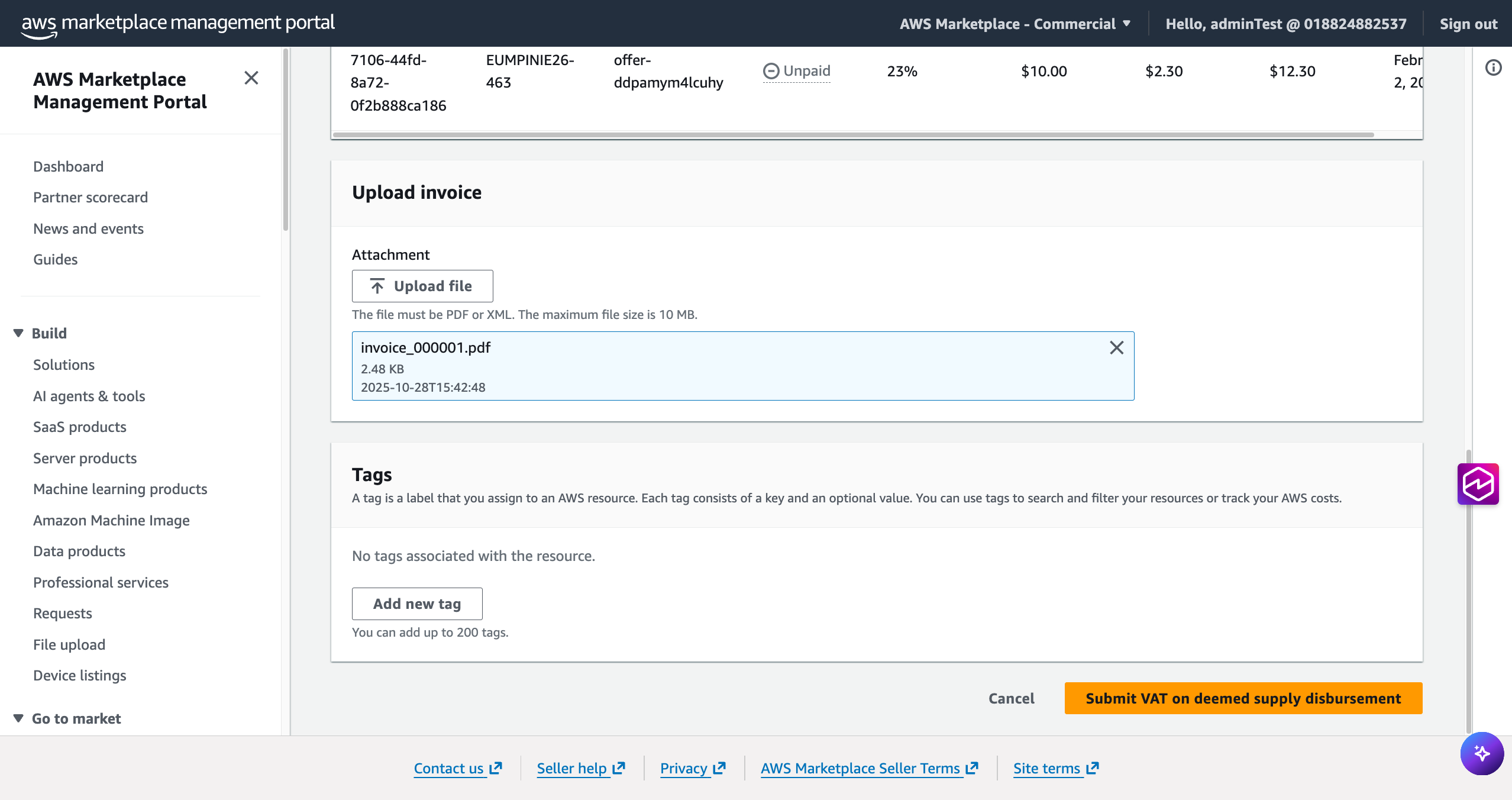The height and width of the screenshot is (800, 1512).
Task: Click Upload file button
Action: point(422,286)
